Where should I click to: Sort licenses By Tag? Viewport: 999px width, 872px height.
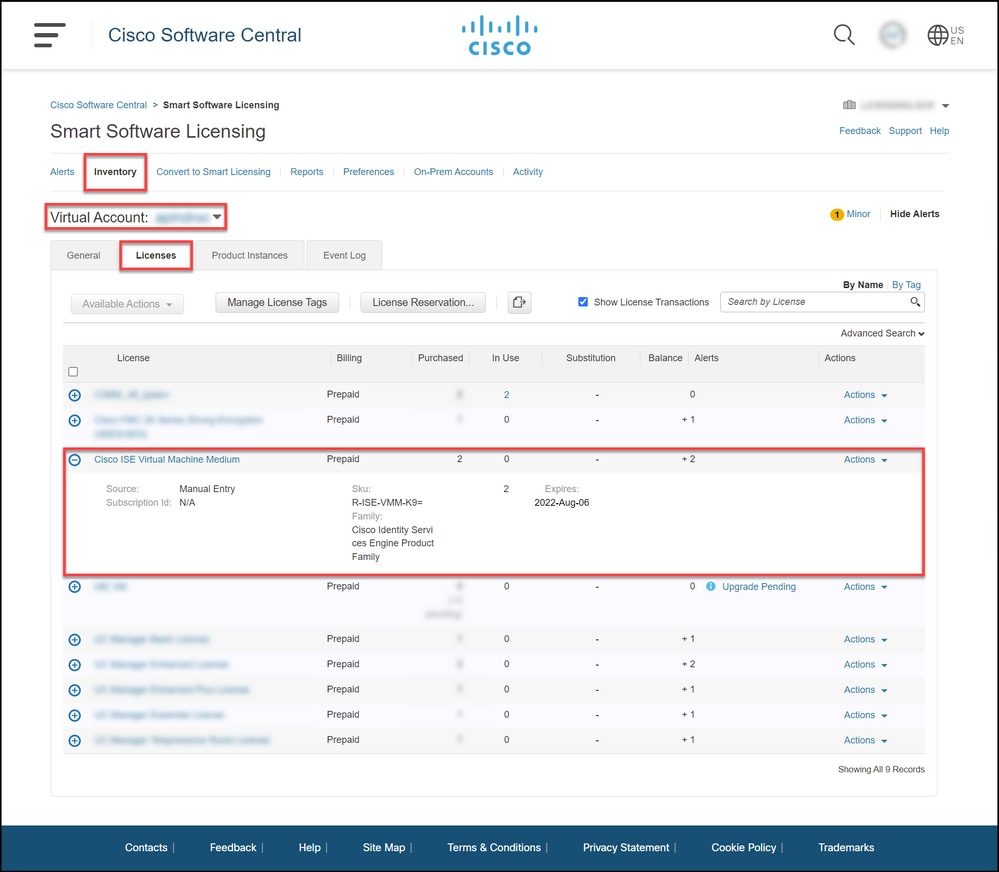[x=906, y=285]
